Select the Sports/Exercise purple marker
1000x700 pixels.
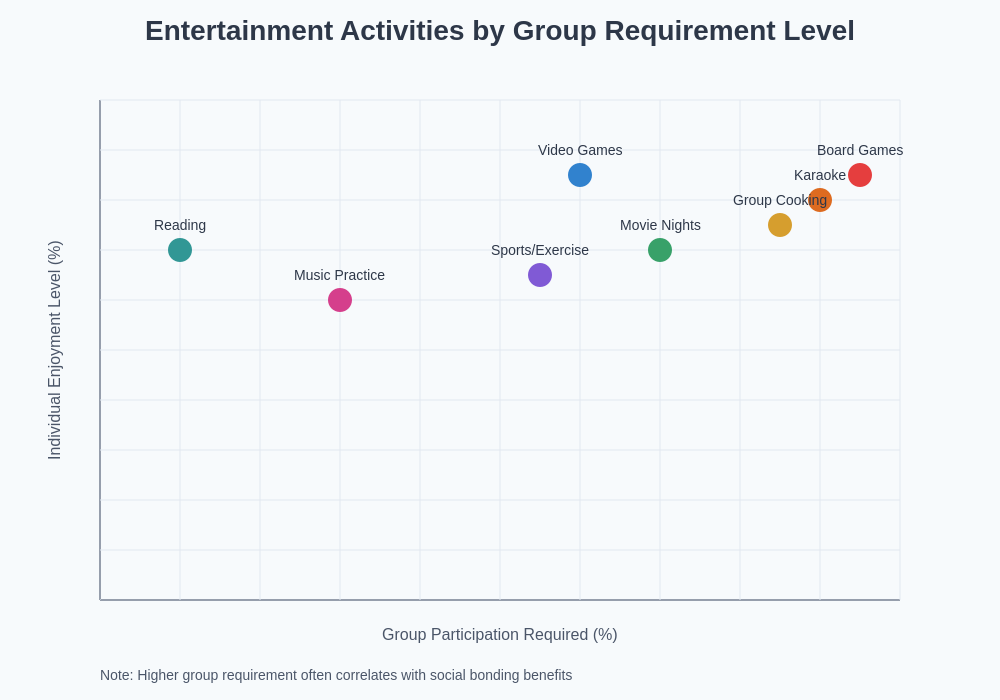pos(540,274)
